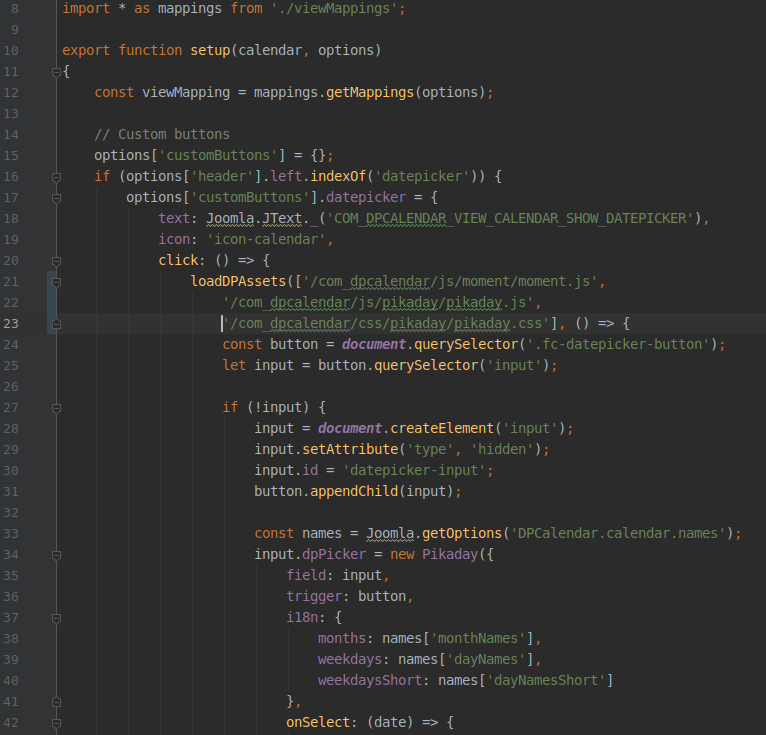This screenshot has width=766, height=735.
Task: Click the blue change marker beside line 22
Action: pyautogui.click(x=49, y=302)
